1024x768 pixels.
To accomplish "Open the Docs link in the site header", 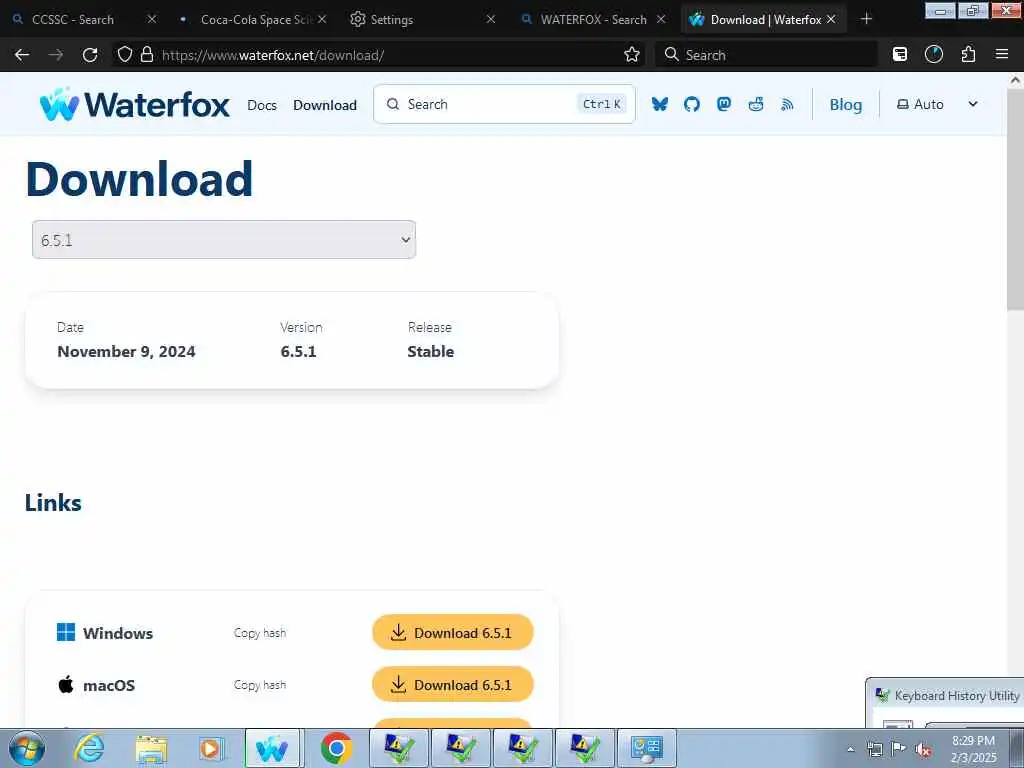I will [262, 105].
